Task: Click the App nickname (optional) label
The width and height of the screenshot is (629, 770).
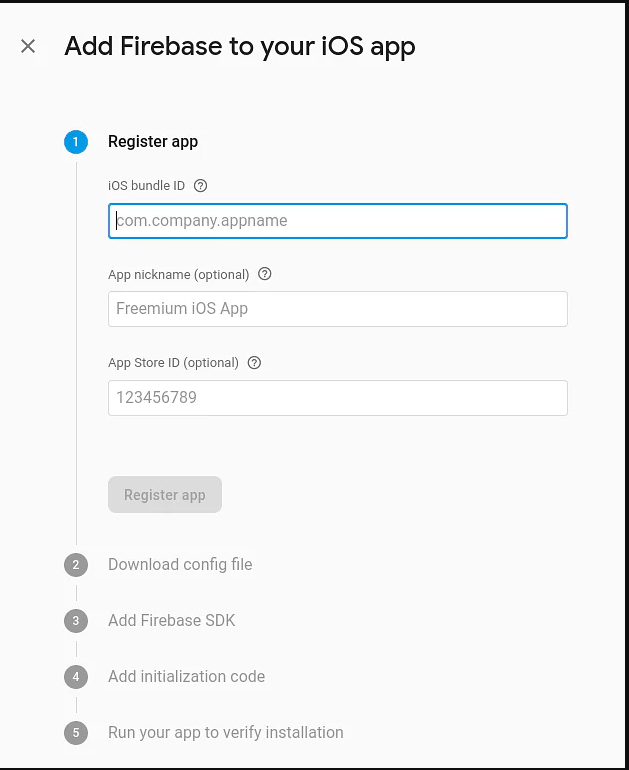Action: (179, 275)
